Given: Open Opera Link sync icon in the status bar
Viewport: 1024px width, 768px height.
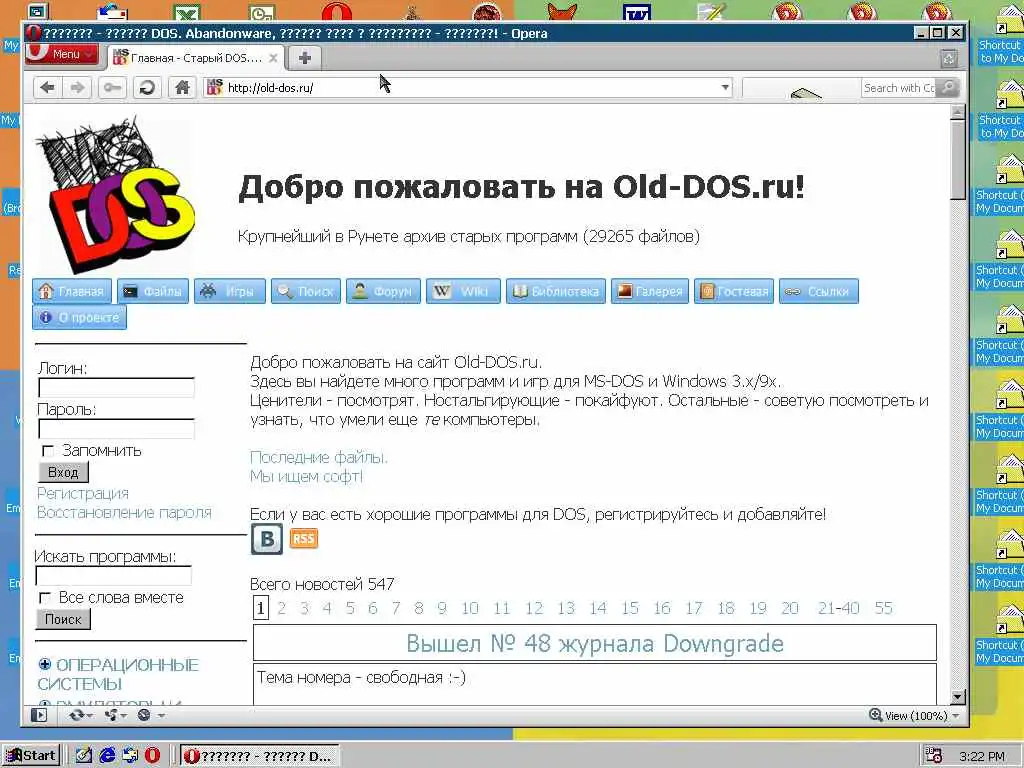Looking at the screenshot, I should point(77,715).
